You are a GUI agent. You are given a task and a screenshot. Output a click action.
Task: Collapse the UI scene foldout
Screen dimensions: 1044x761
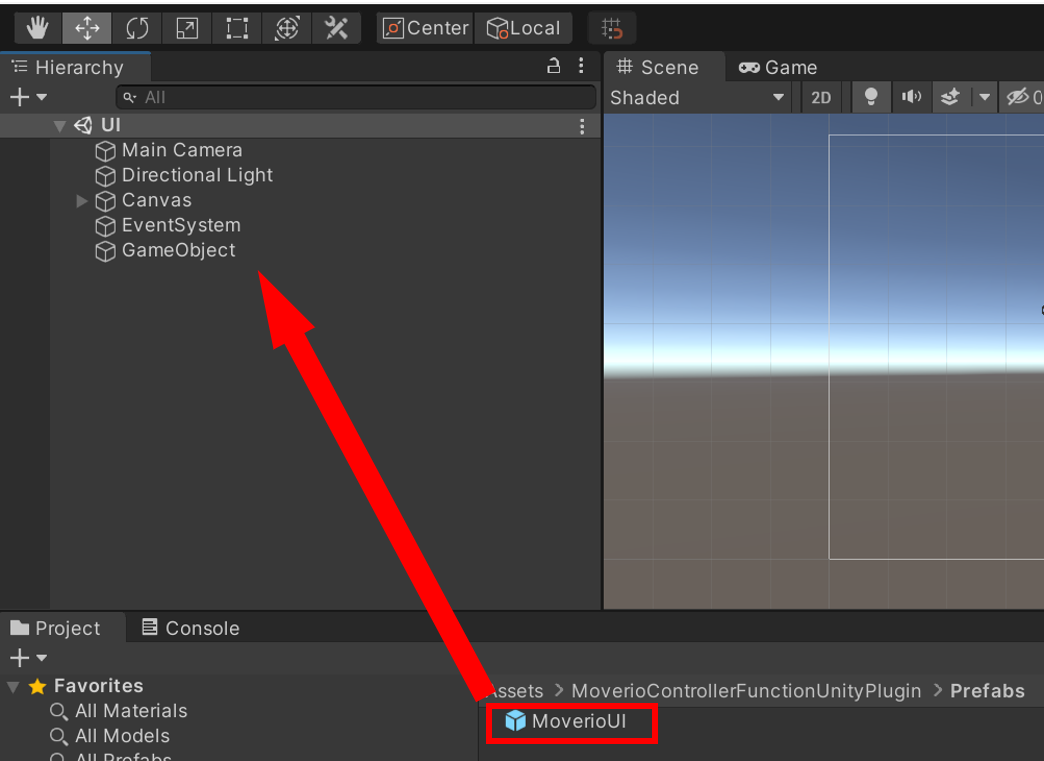59,125
